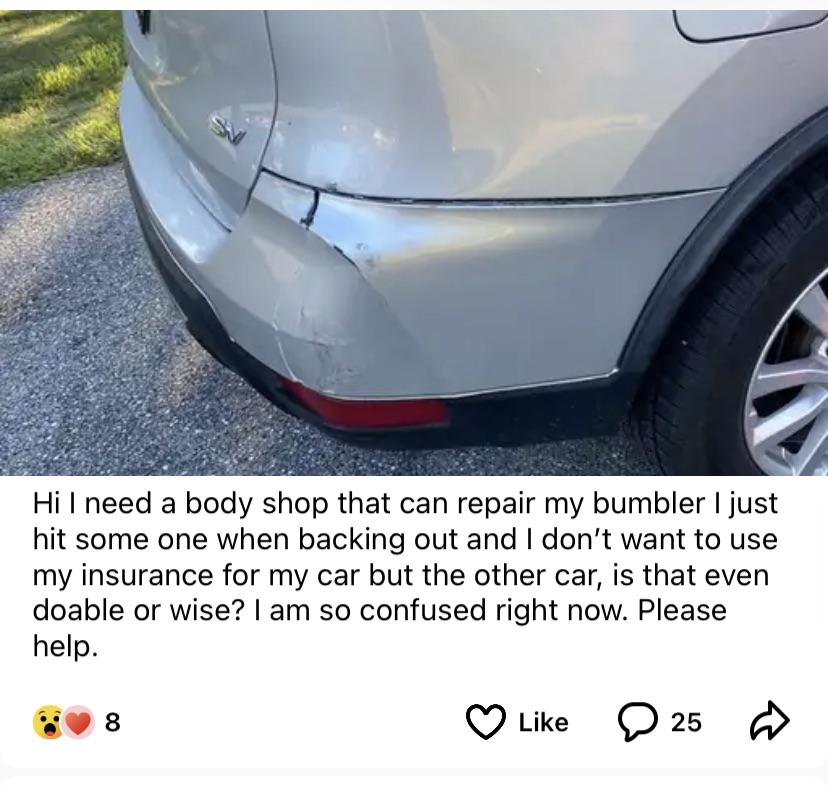Image resolution: width=828 pixels, height=790 pixels.
Task: Click the wow face reaction emoji
Action: (x=48, y=722)
